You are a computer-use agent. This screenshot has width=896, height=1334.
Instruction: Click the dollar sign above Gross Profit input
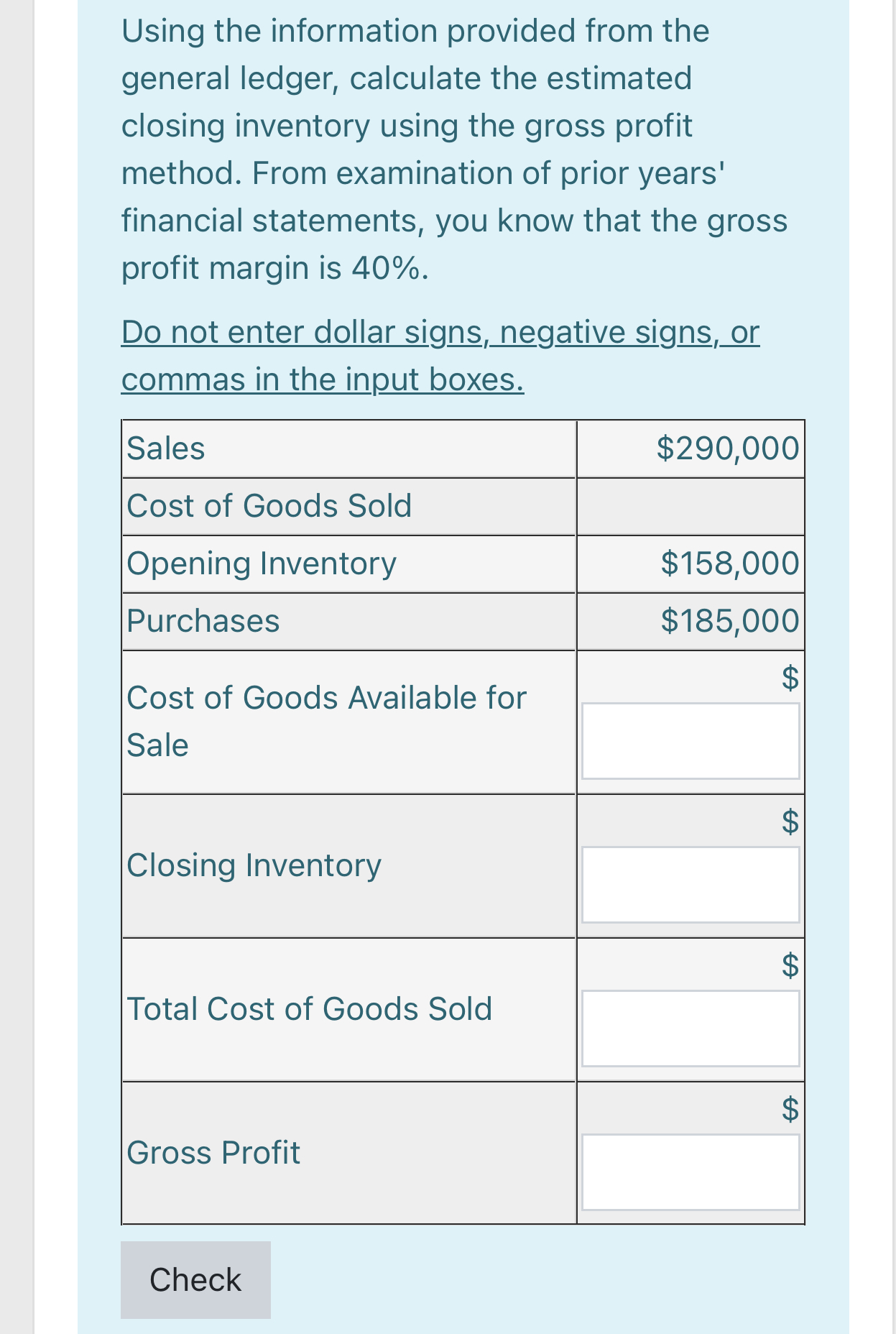pos(789,1109)
